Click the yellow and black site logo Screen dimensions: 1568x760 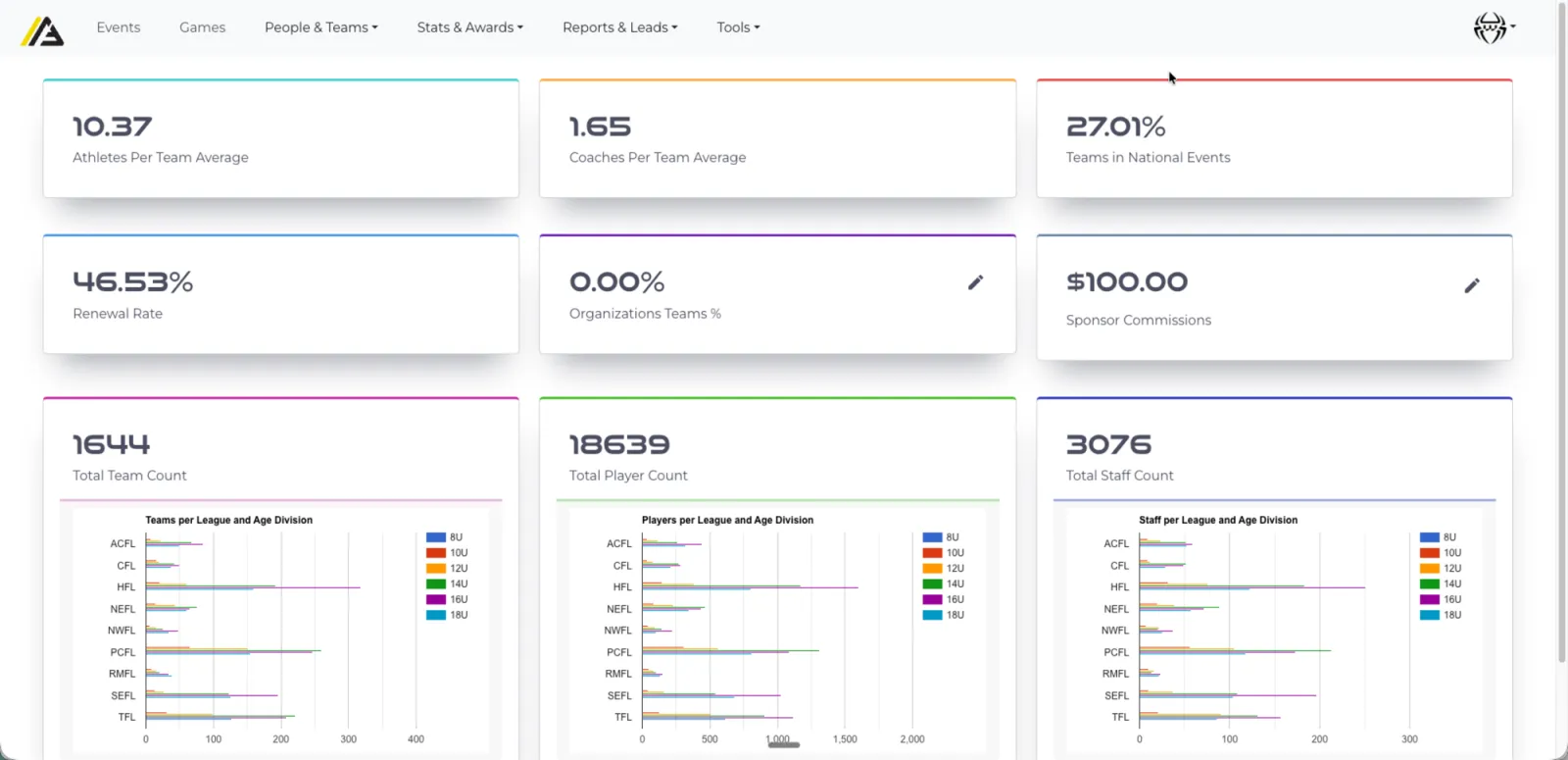point(42,30)
